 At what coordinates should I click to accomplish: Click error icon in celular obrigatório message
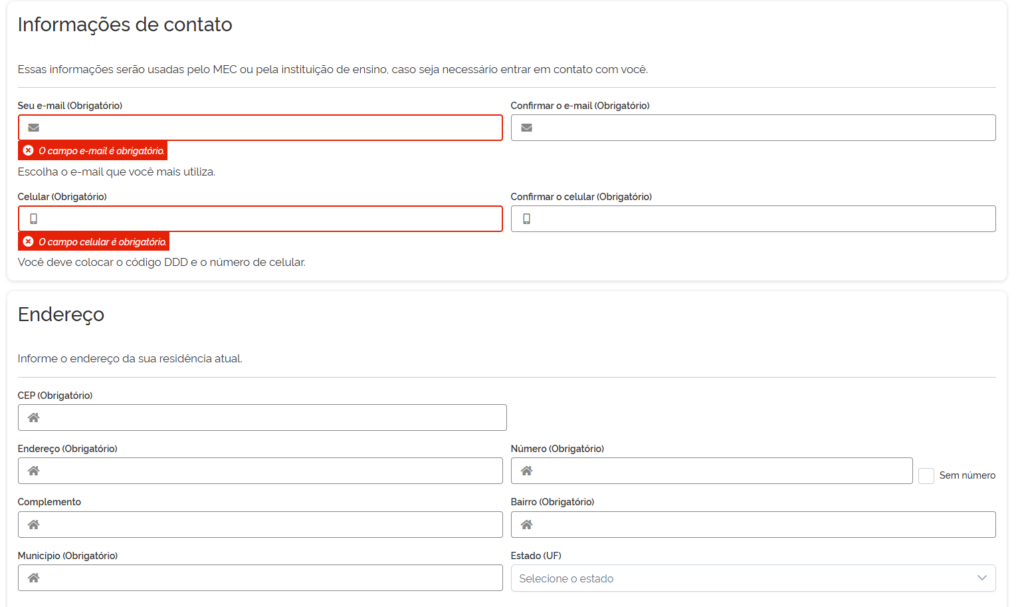(x=28, y=242)
